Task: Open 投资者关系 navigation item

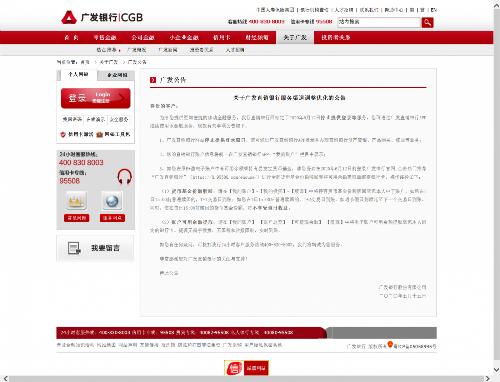Action: point(336,37)
